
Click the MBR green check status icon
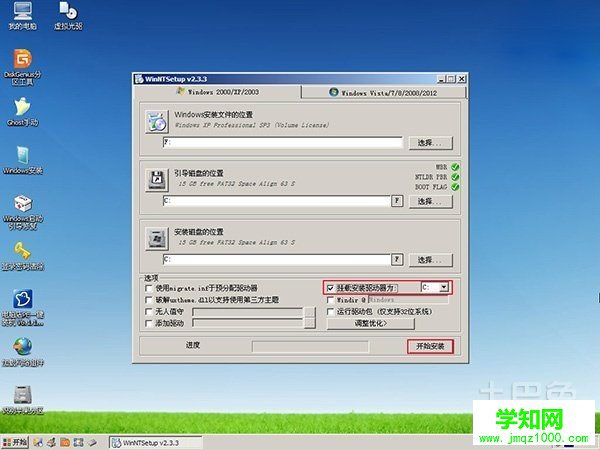click(455, 167)
